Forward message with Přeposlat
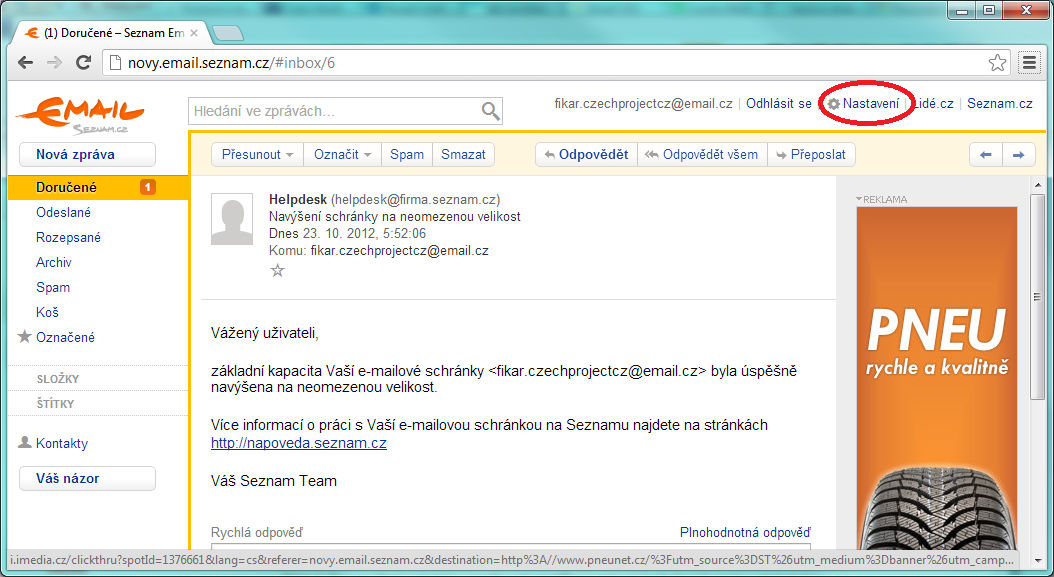 coord(811,155)
